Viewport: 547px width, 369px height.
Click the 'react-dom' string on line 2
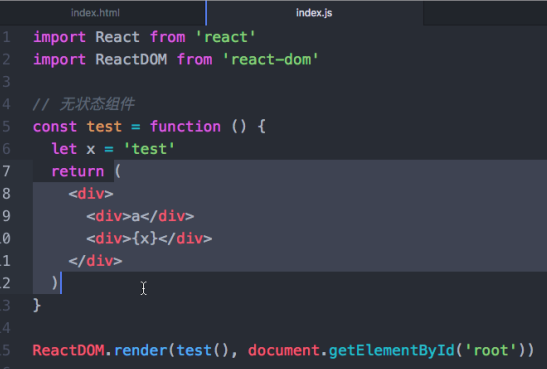click(271, 59)
